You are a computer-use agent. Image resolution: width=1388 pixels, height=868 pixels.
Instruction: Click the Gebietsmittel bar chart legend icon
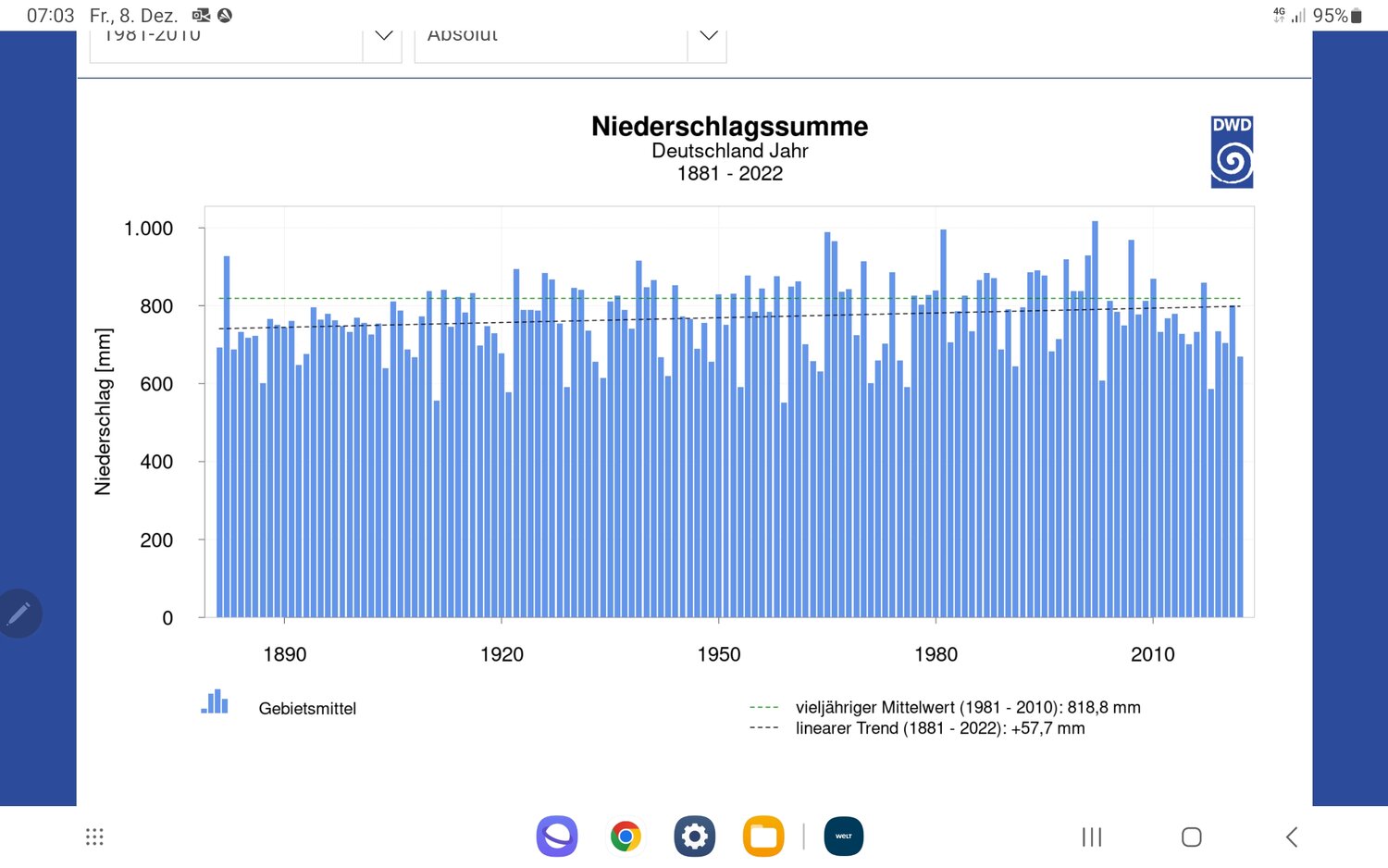(x=215, y=702)
